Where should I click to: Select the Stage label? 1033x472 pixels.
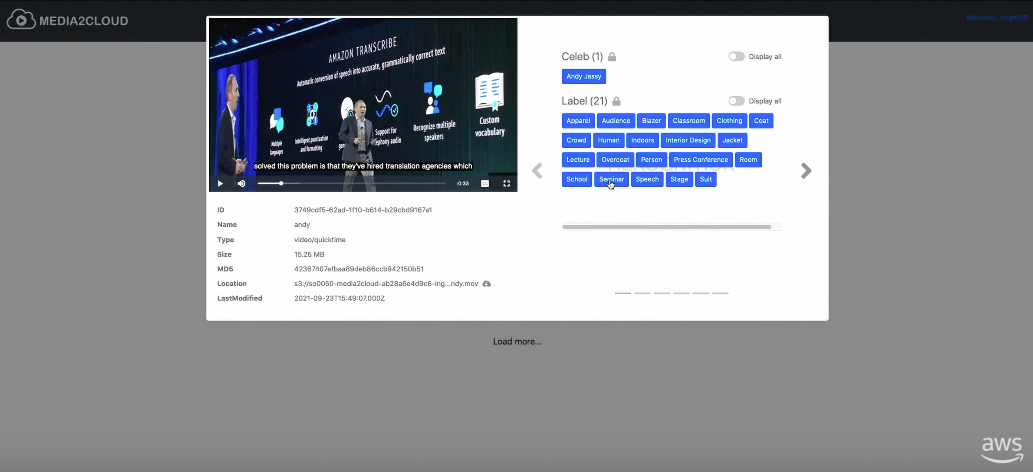(x=679, y=179)
